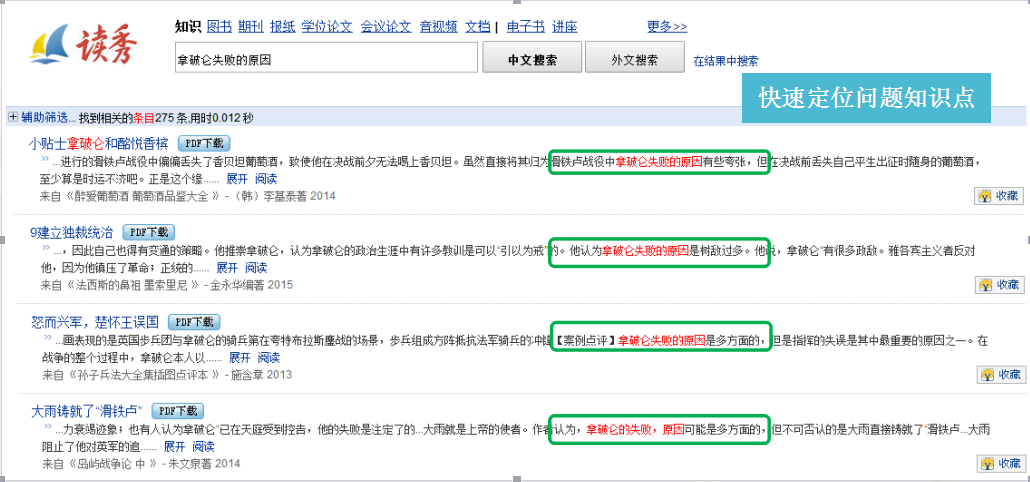The width and height of the screenshot is (1030, 482).
Task: Open result 大雨铸就了"滑铁卢"
Action: click(87, 412)
